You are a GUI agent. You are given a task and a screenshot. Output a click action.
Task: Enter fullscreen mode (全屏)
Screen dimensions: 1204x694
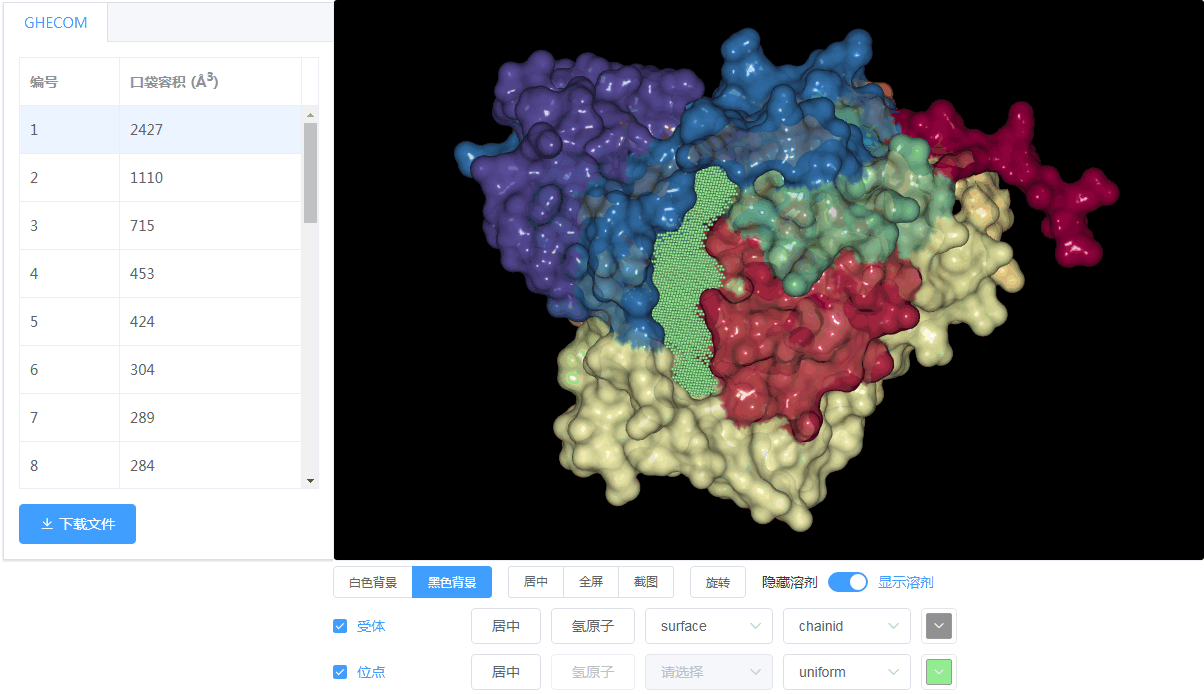(x=591, y=582)
